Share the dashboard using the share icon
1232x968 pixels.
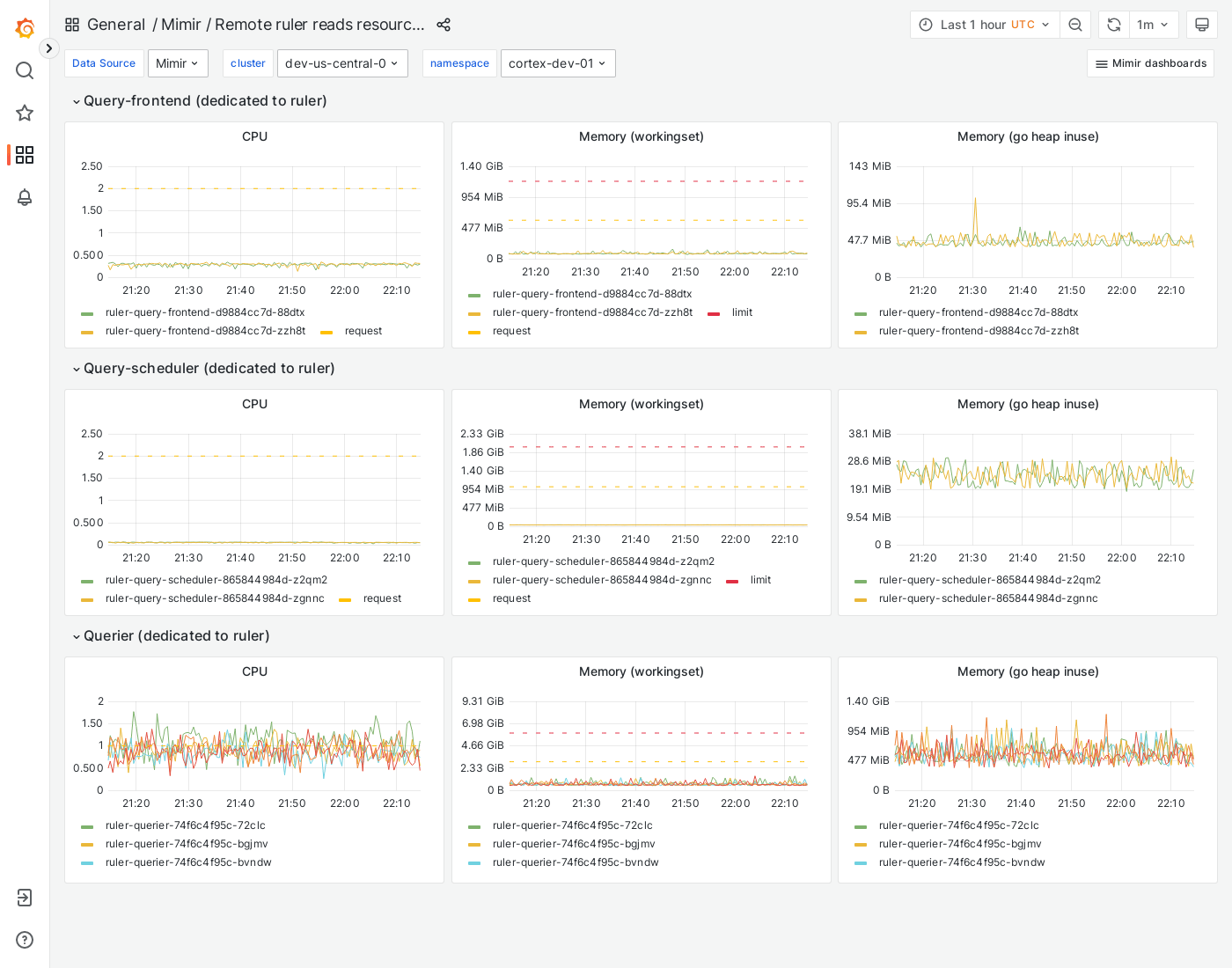[x=444, y=25]
